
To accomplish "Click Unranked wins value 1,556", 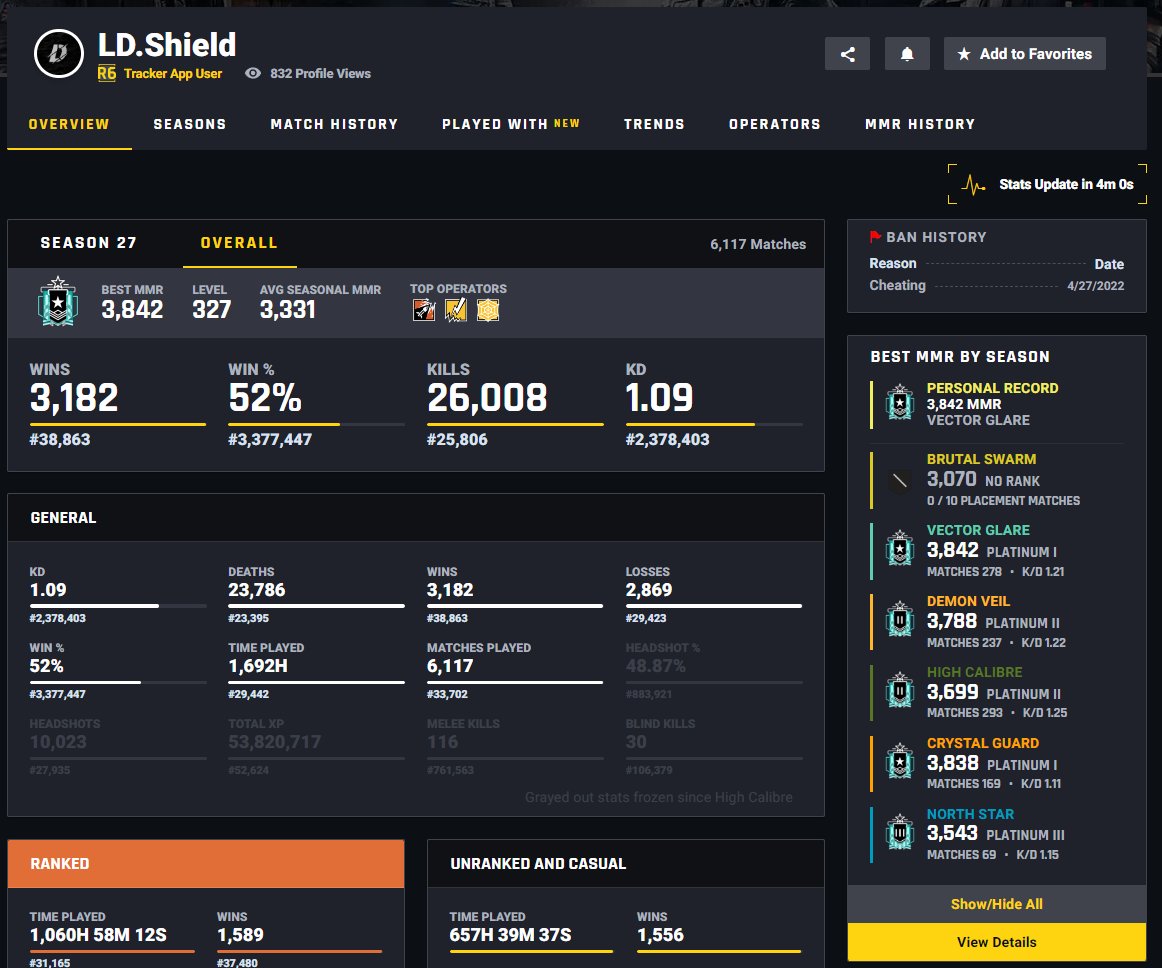I will coord(660,935).
